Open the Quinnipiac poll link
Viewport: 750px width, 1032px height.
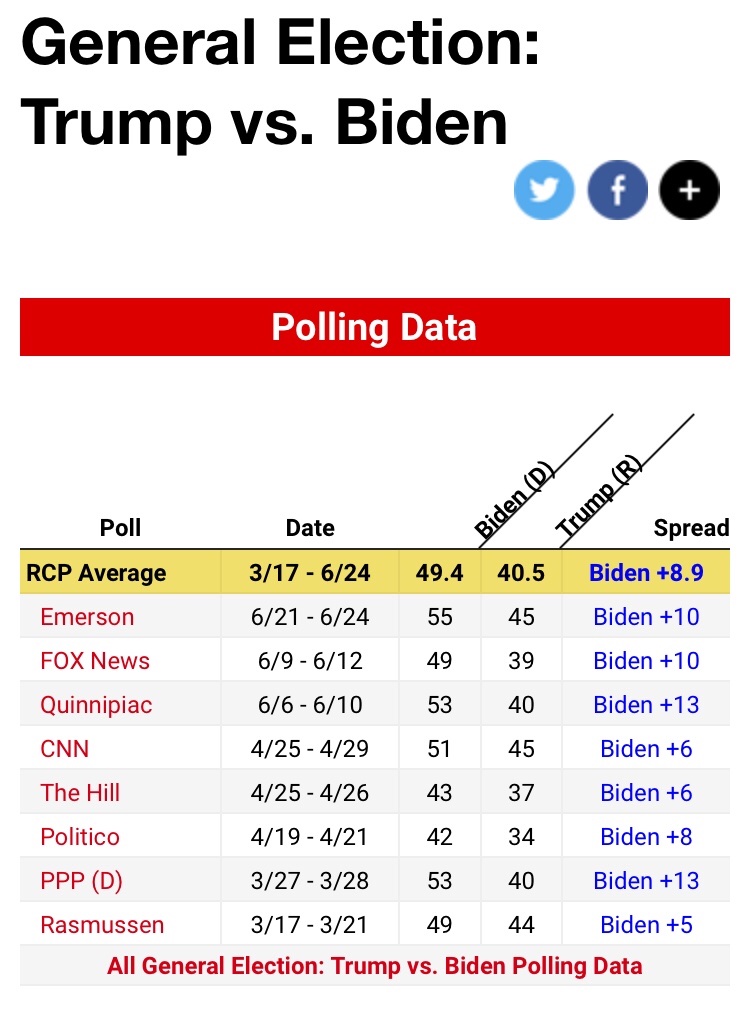[96, 705]
